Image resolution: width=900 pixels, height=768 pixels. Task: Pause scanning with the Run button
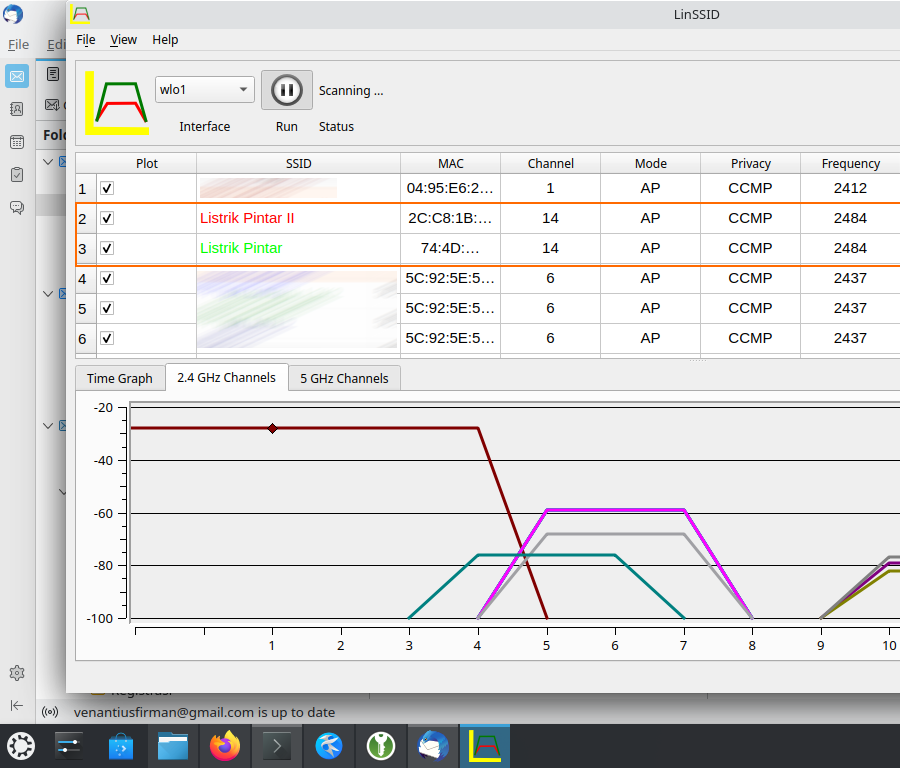tap(286, 90)
